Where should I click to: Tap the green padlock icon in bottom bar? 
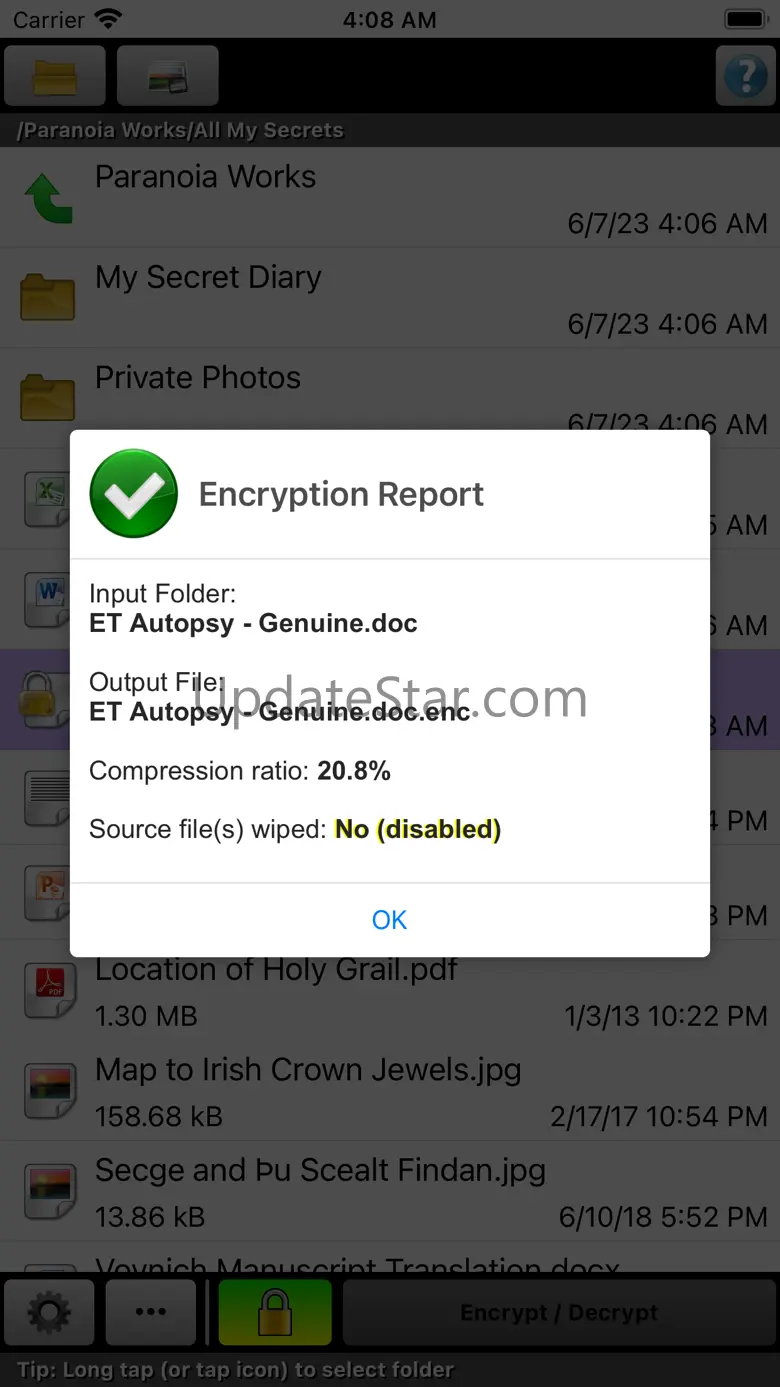click(275, 1312)
